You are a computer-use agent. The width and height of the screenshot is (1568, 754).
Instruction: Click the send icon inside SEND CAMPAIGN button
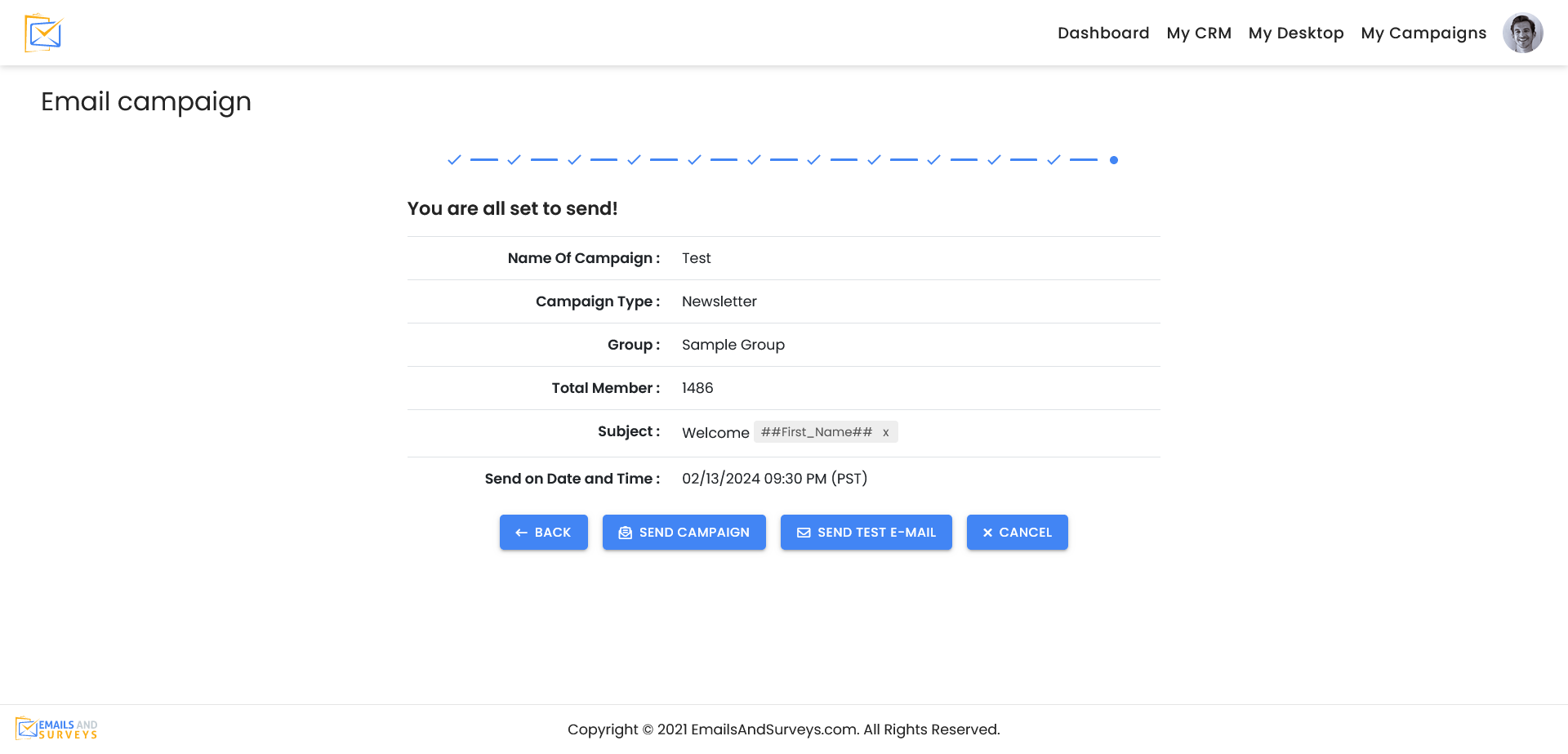(x=625, y=532)
